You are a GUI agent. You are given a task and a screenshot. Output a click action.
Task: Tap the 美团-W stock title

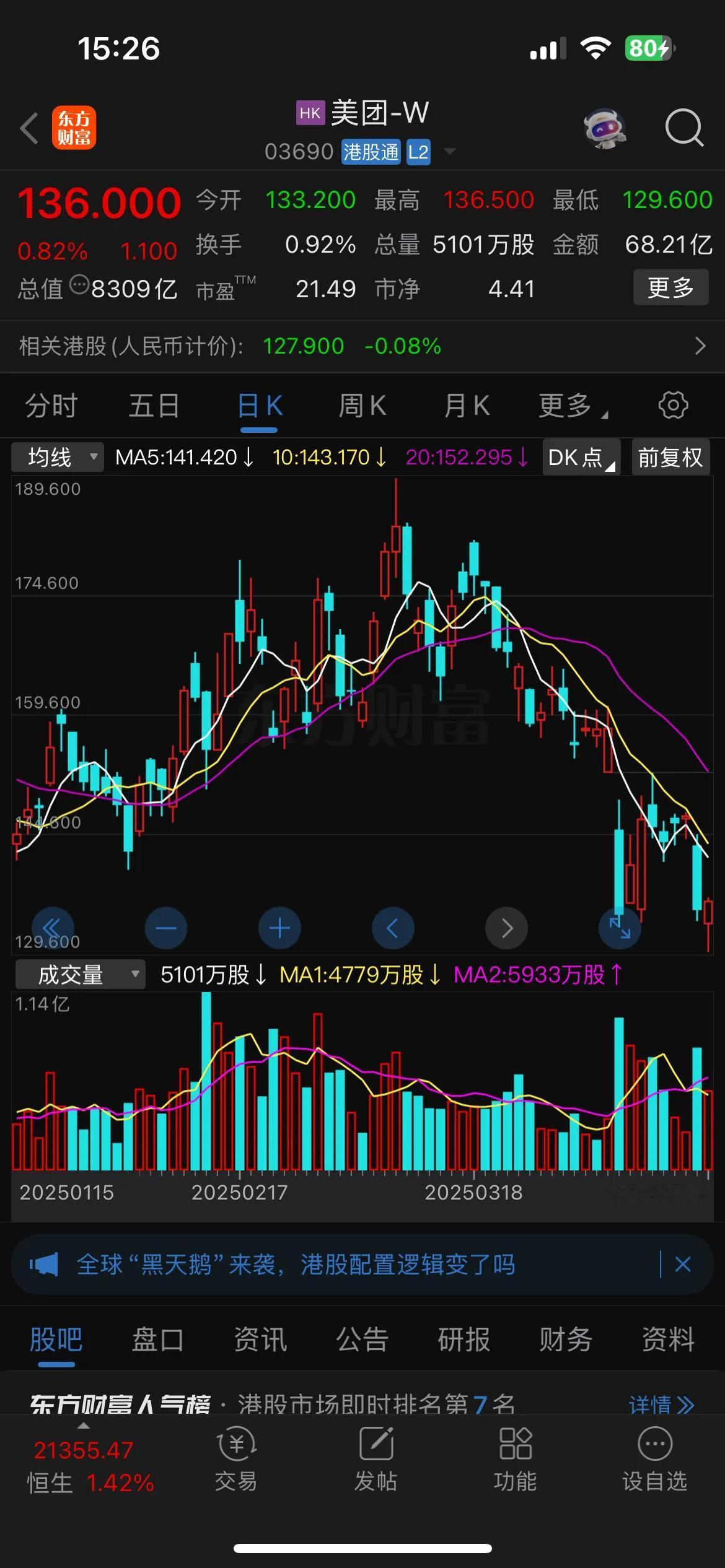coord(379,113)
